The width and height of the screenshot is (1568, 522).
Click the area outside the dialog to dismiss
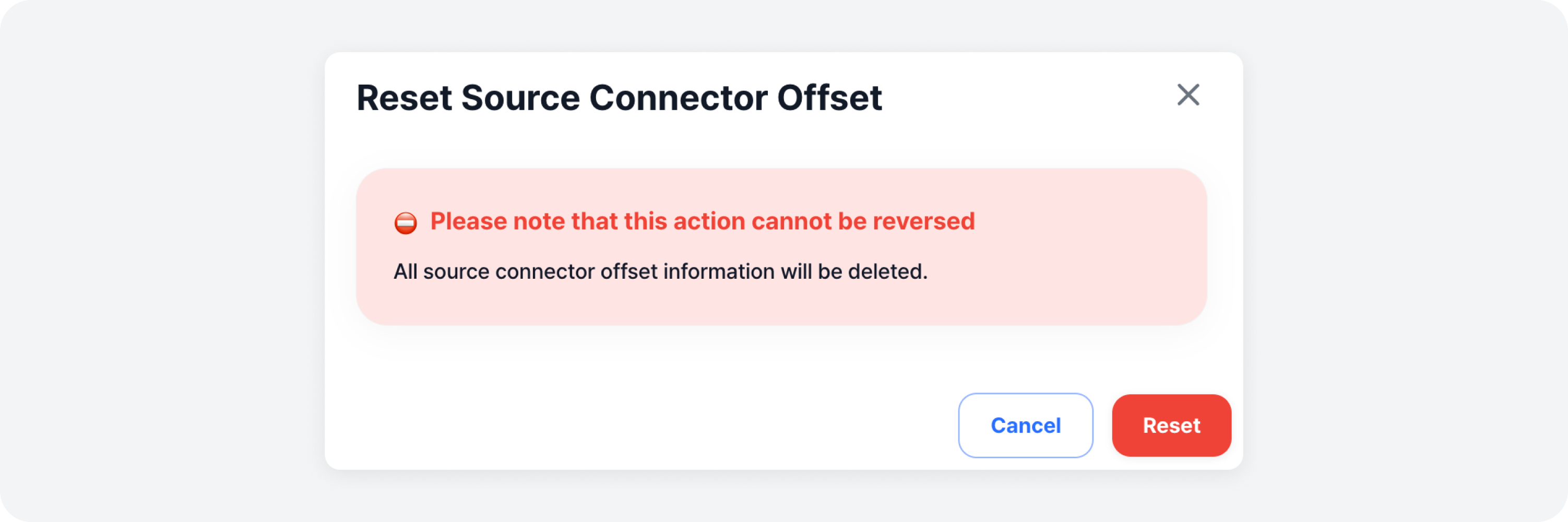click(x=152, y=262)
